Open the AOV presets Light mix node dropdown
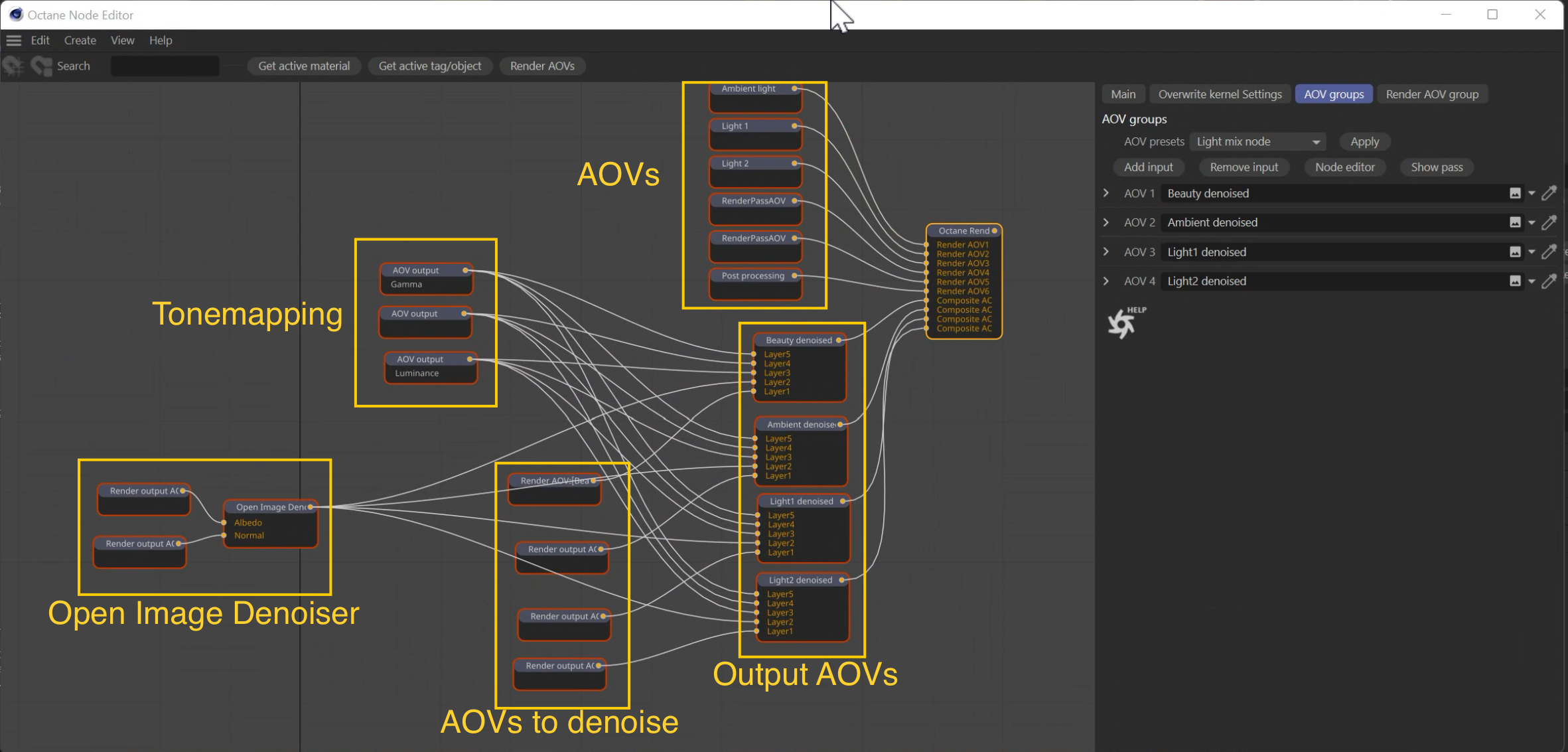The image size is (1568, 752). coord(1257,142)
